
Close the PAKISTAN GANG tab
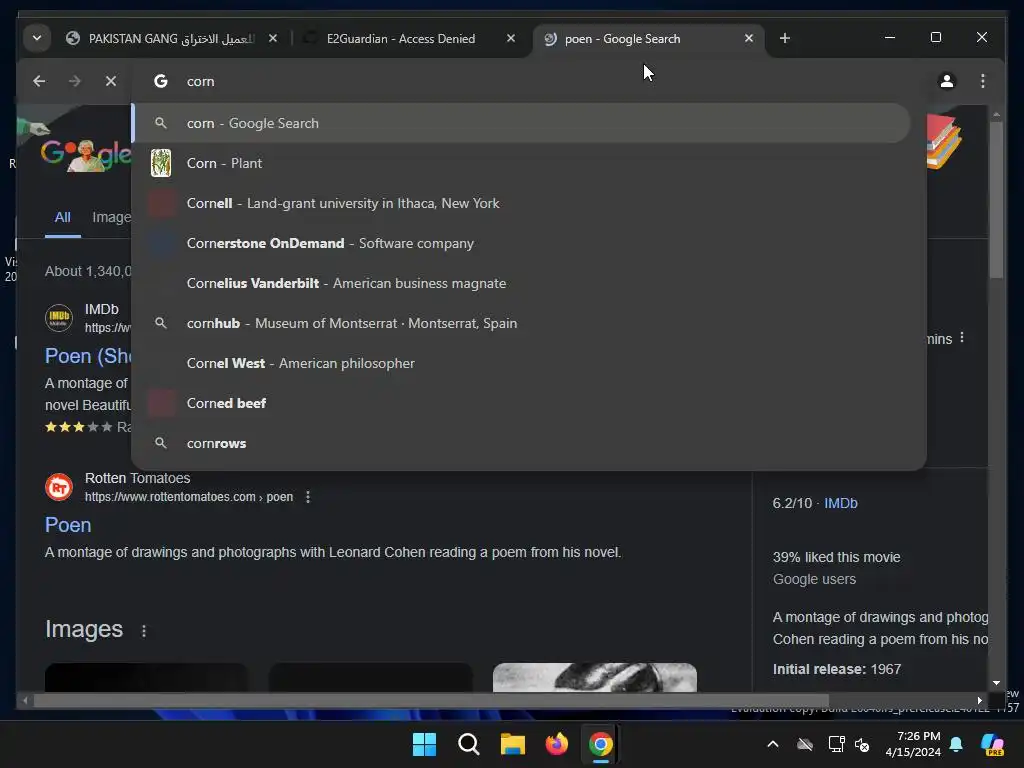pos(273,39)
